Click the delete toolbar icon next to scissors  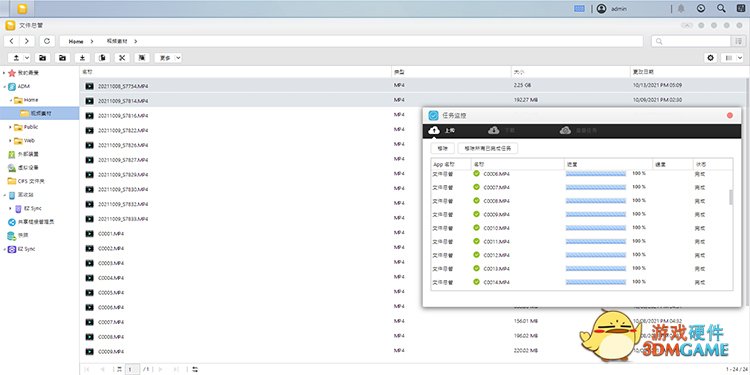142,58
